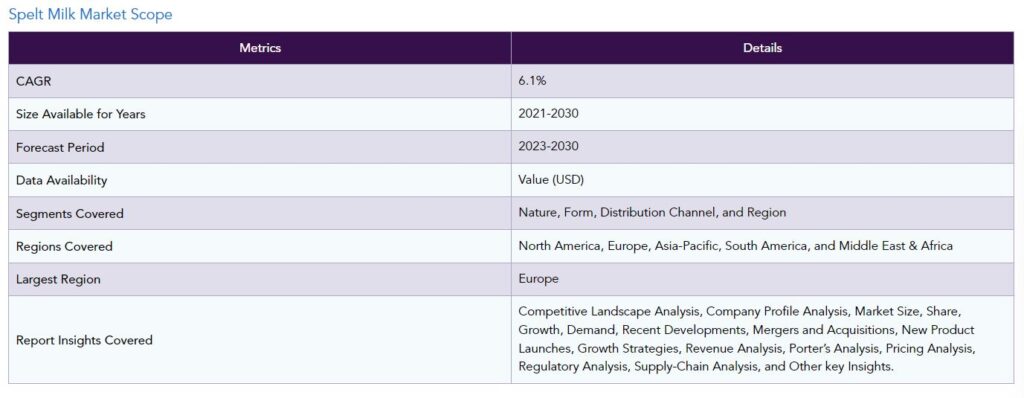
Task: Select the Regions Covered row label
Action: (x=64, y=246)
